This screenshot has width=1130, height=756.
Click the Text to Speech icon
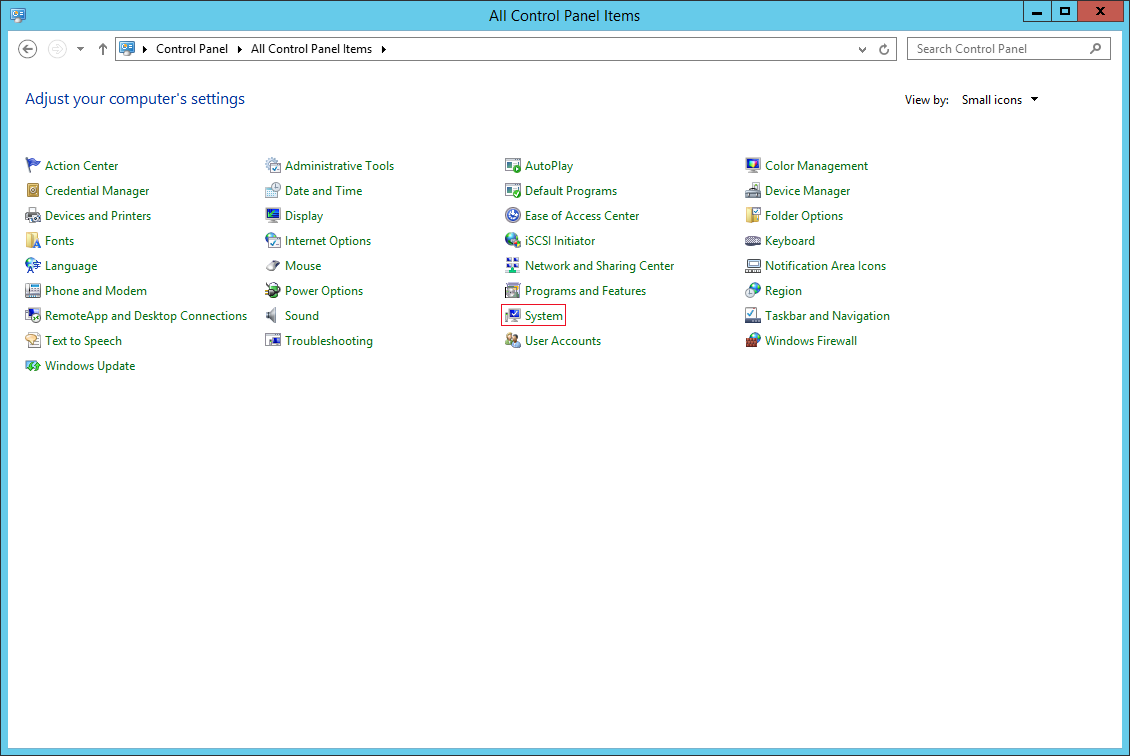[32, 340]
